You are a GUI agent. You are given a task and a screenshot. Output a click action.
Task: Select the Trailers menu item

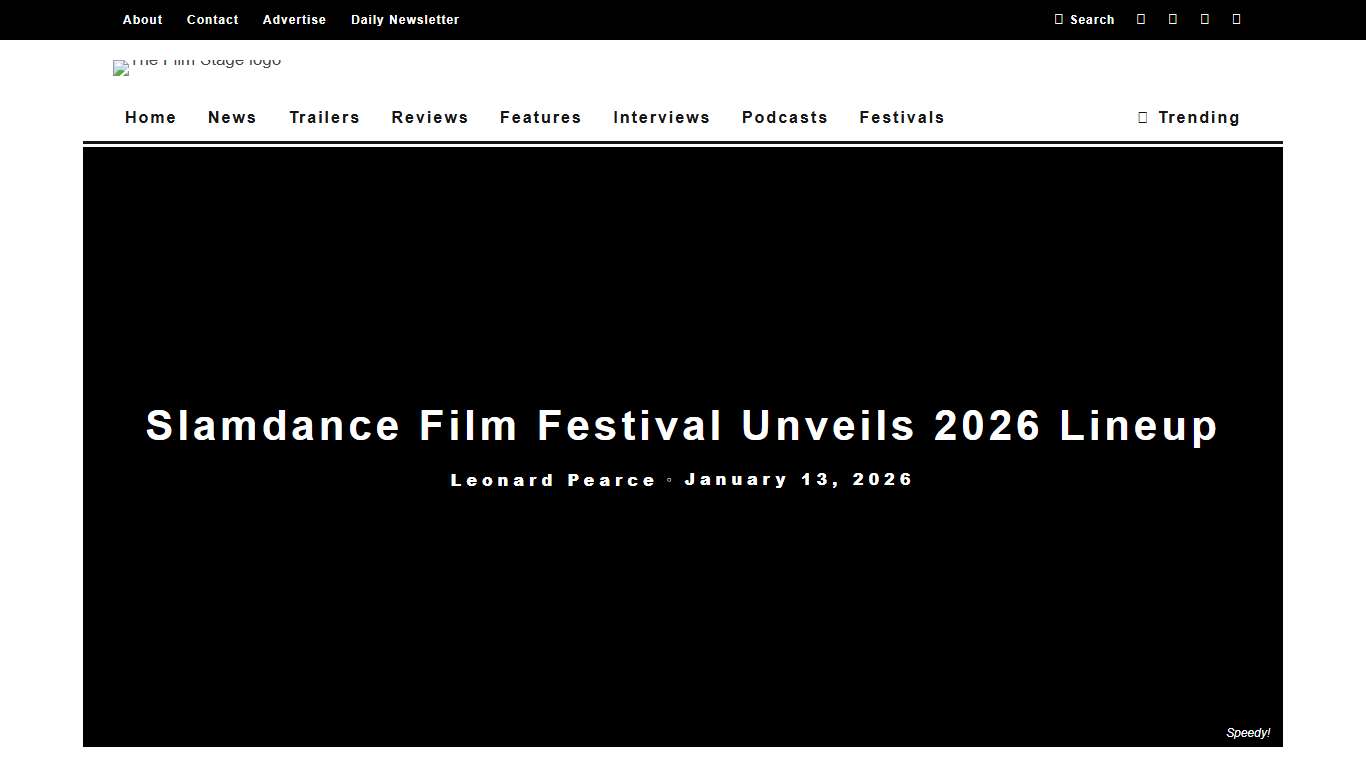[x=324, y=117]
